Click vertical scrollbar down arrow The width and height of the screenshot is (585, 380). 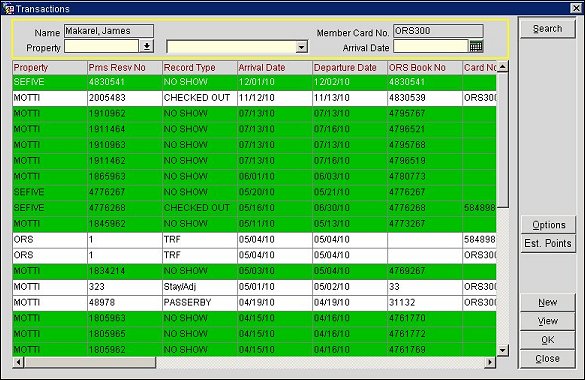503,350
